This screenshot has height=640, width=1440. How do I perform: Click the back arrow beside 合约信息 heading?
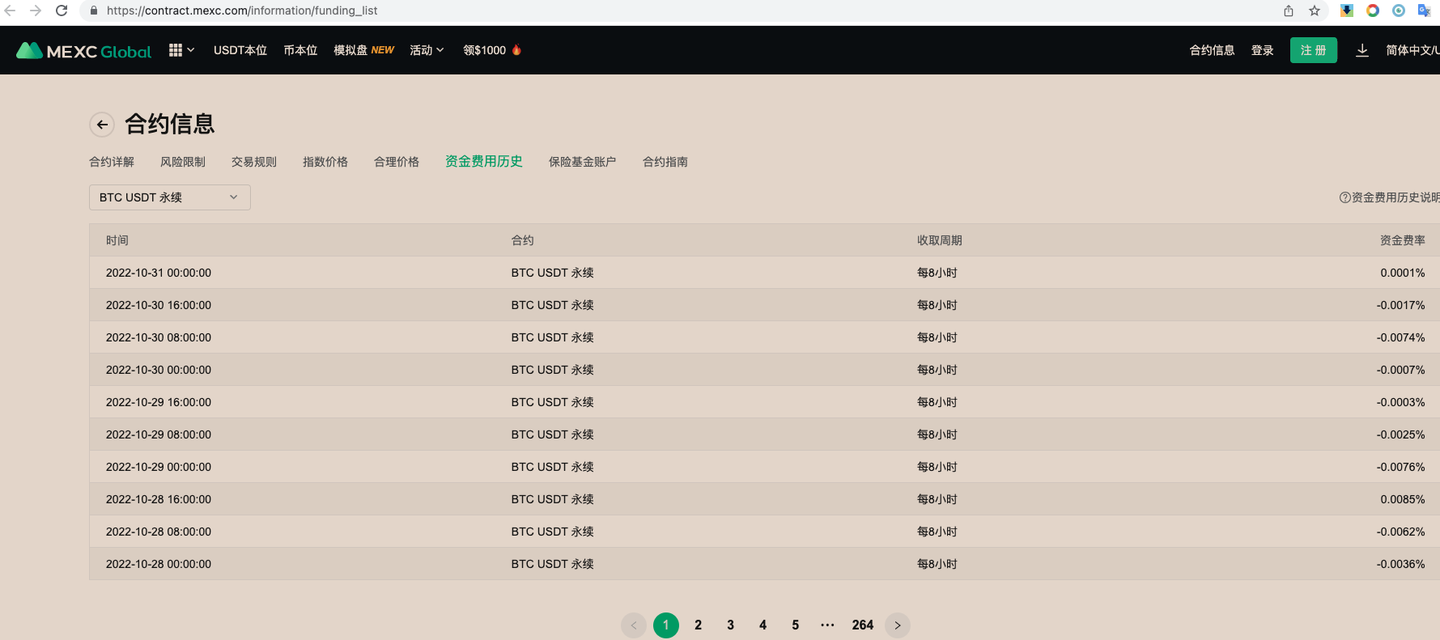click(x=101, y=124)
